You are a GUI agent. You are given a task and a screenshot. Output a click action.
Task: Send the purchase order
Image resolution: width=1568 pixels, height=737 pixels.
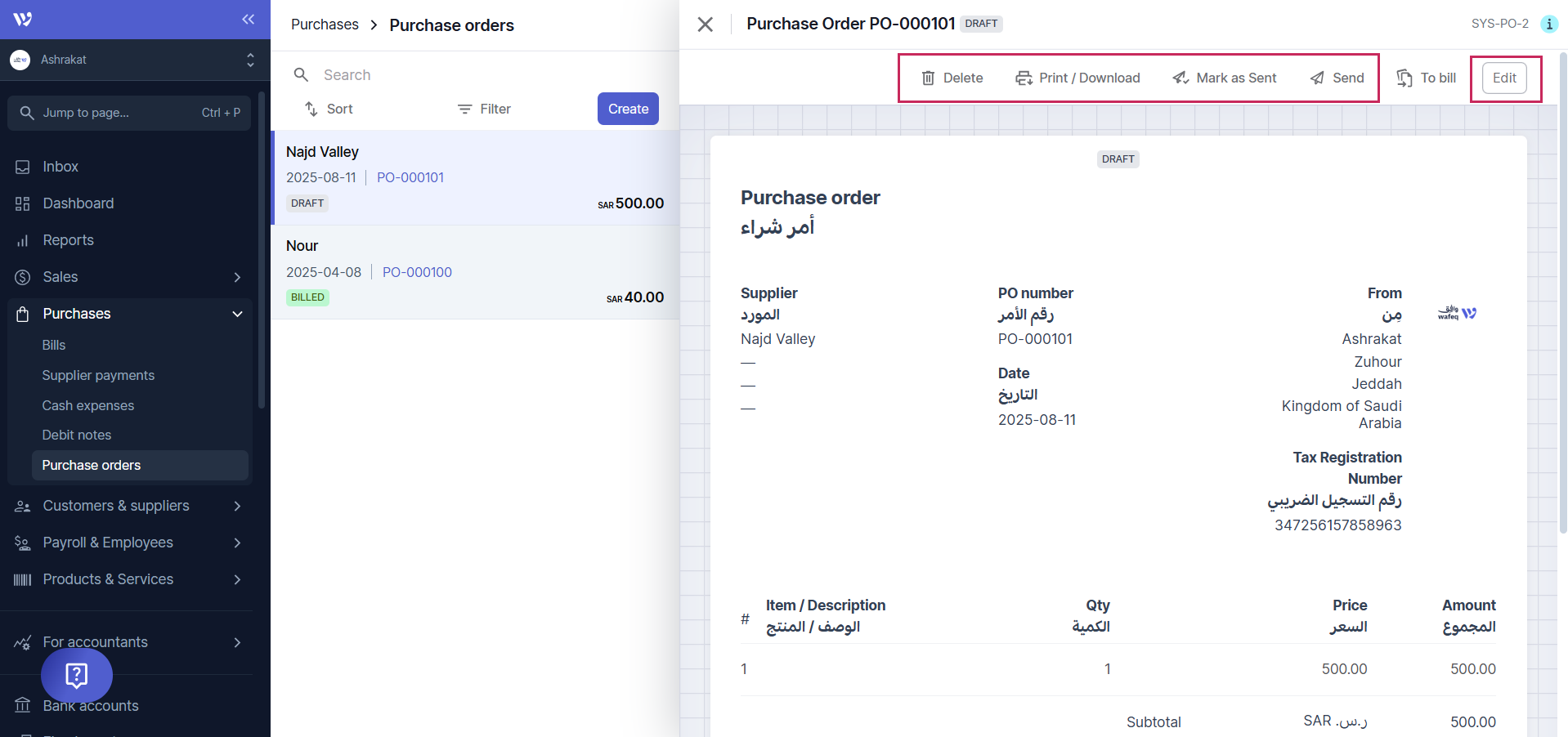pyautogui.click(x=1337, y=78)
